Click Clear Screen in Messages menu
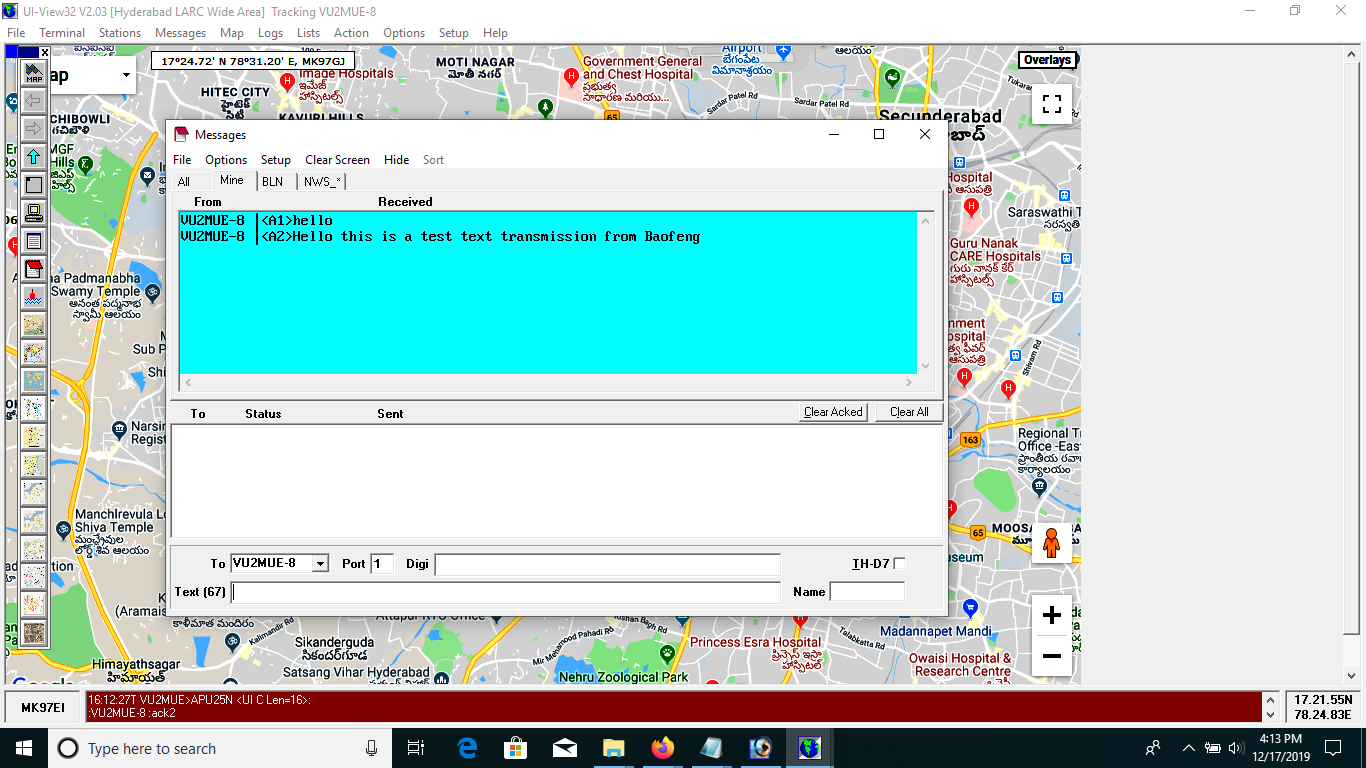 pos(337,160)
